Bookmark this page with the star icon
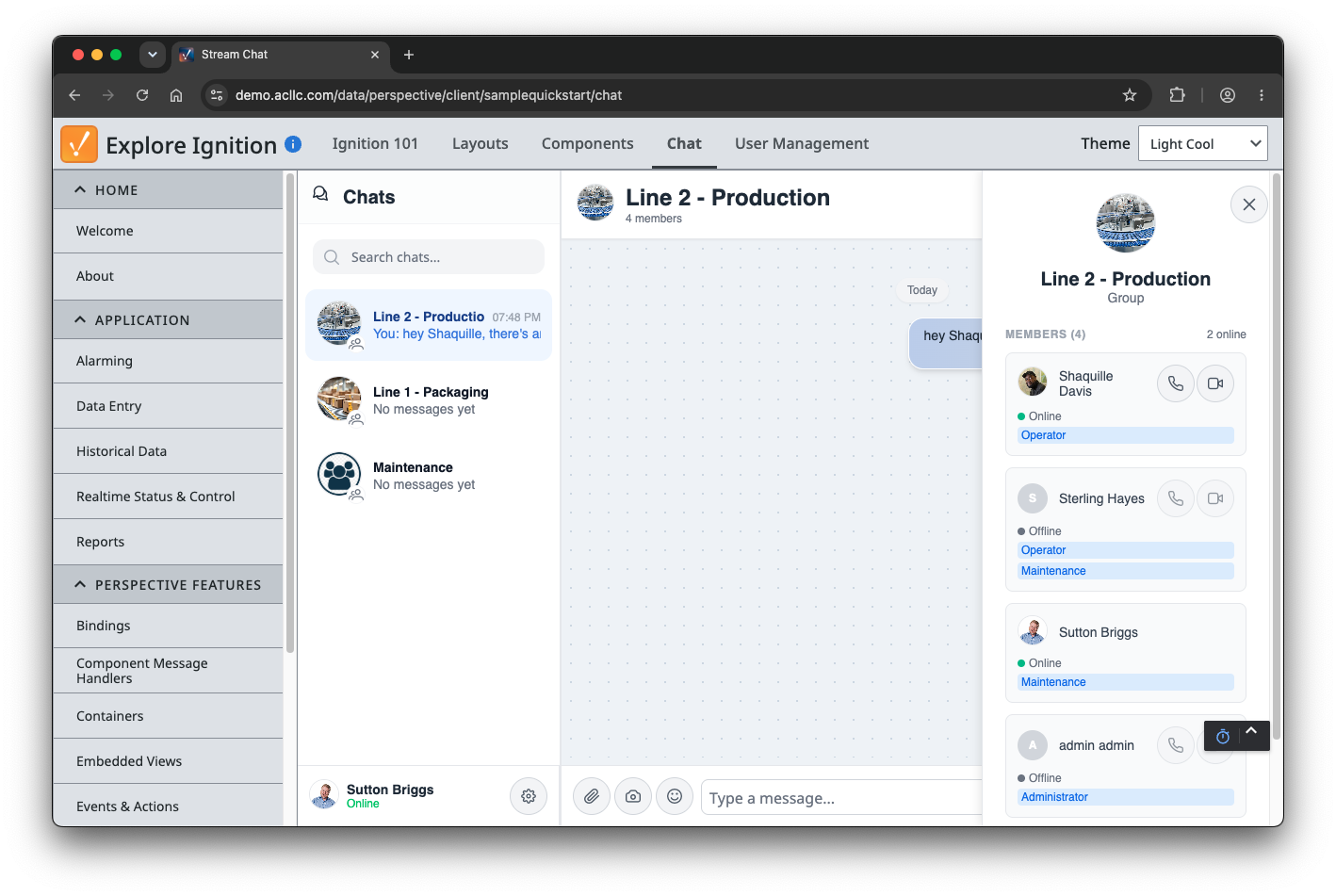The image size is (1336, 896). (x=1130, y=95)
